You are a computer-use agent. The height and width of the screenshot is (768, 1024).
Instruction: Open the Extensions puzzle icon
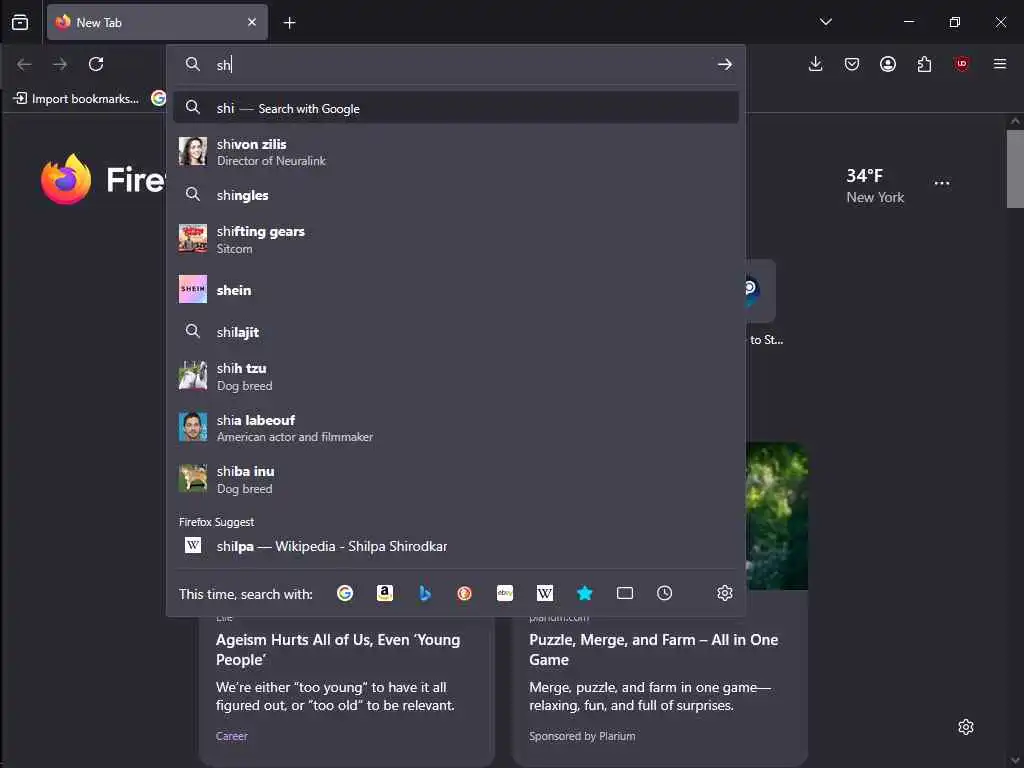tap(924, 64)
